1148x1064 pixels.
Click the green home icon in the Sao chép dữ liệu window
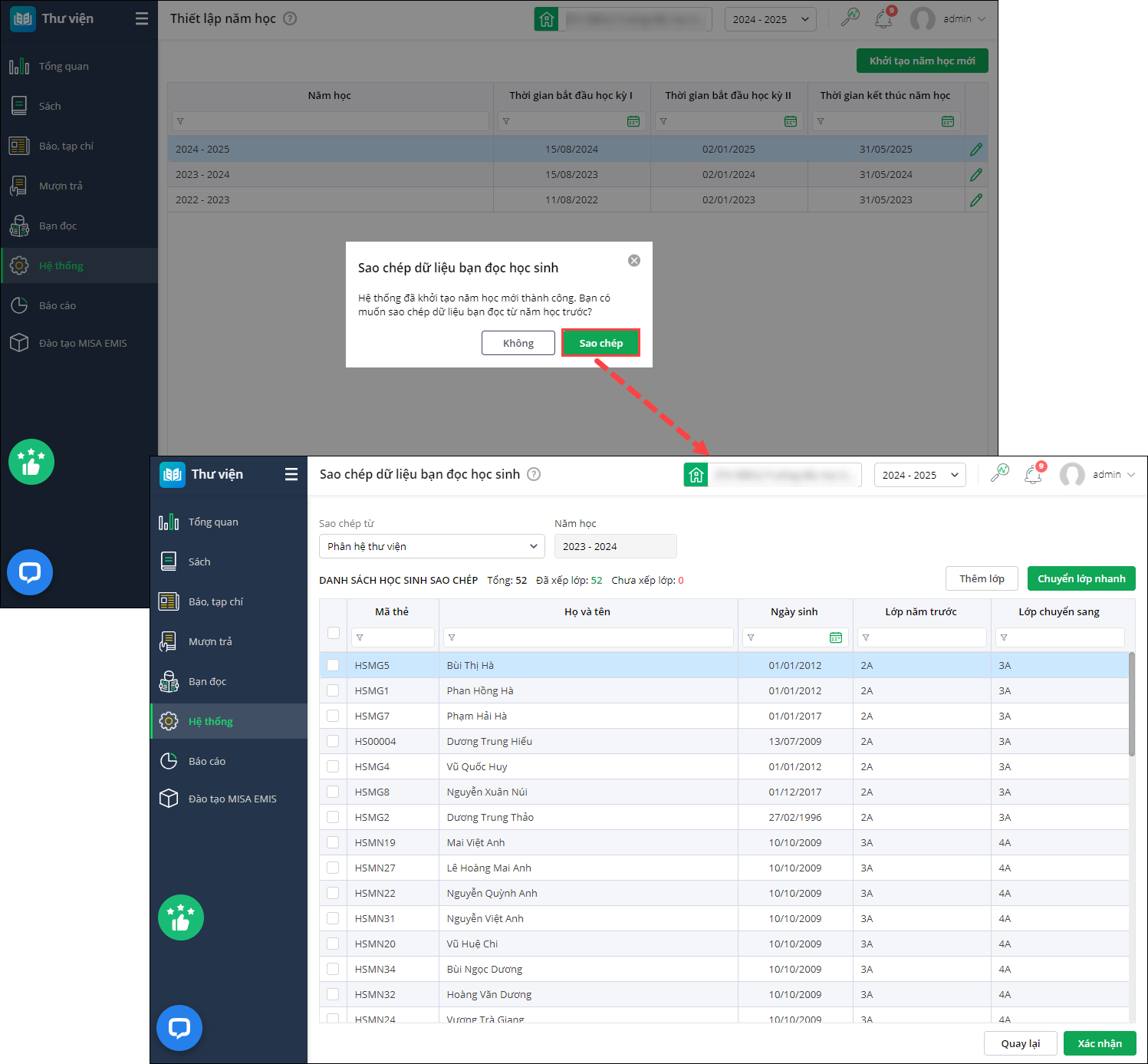click(x=696, y=475)
